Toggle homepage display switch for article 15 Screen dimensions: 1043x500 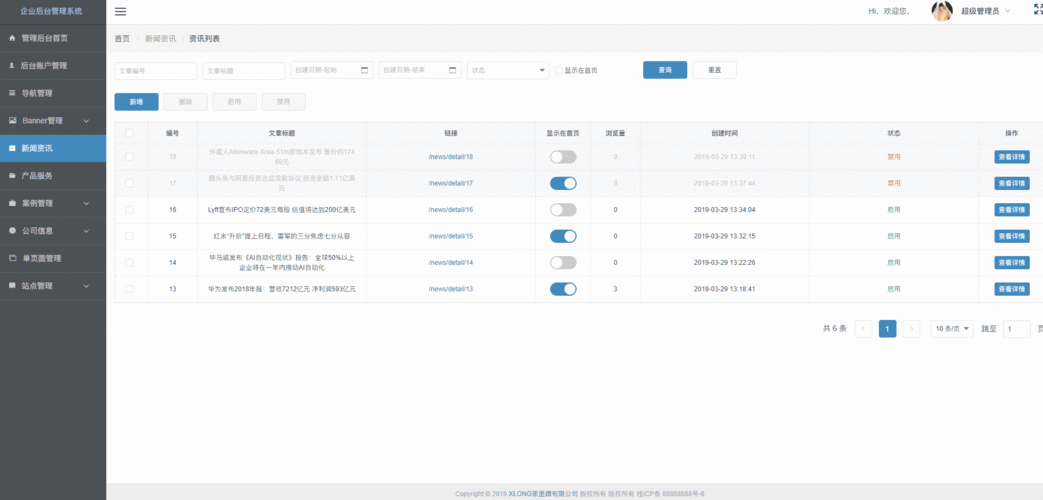tap(563, 236)
